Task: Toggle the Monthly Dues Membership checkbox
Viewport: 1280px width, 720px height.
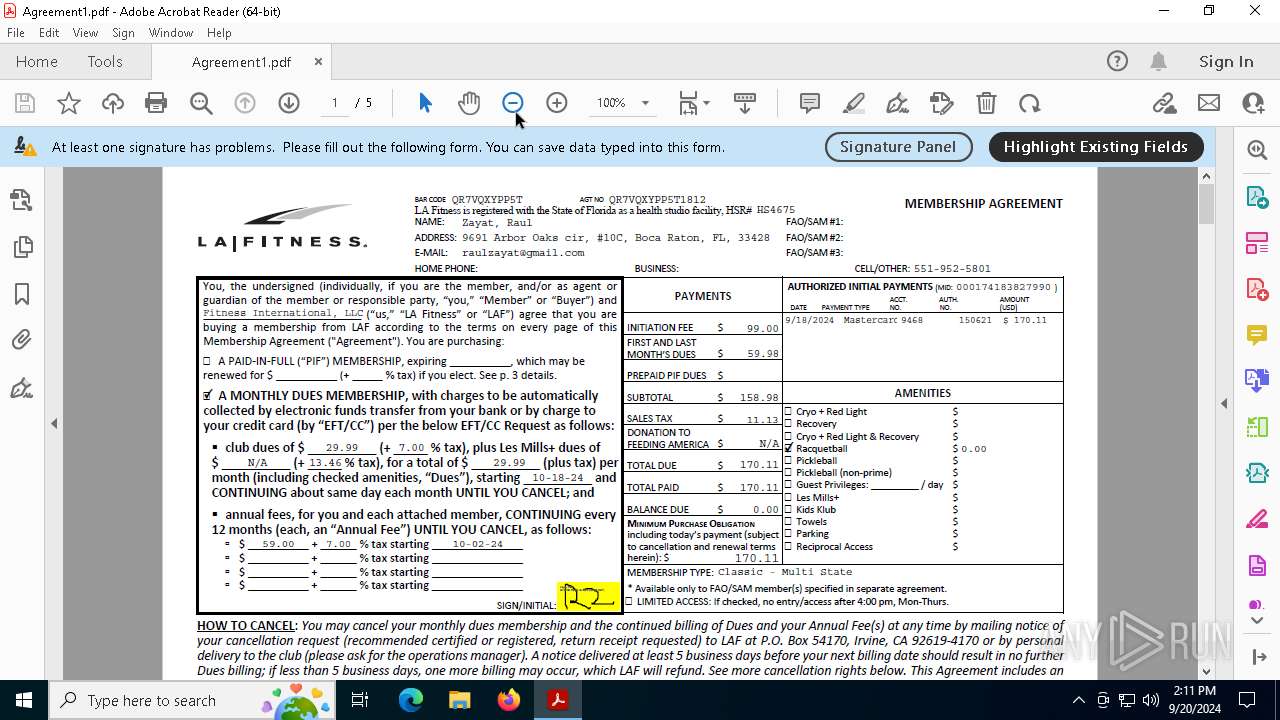Action: pyautogui.click(x=207, y=395)
